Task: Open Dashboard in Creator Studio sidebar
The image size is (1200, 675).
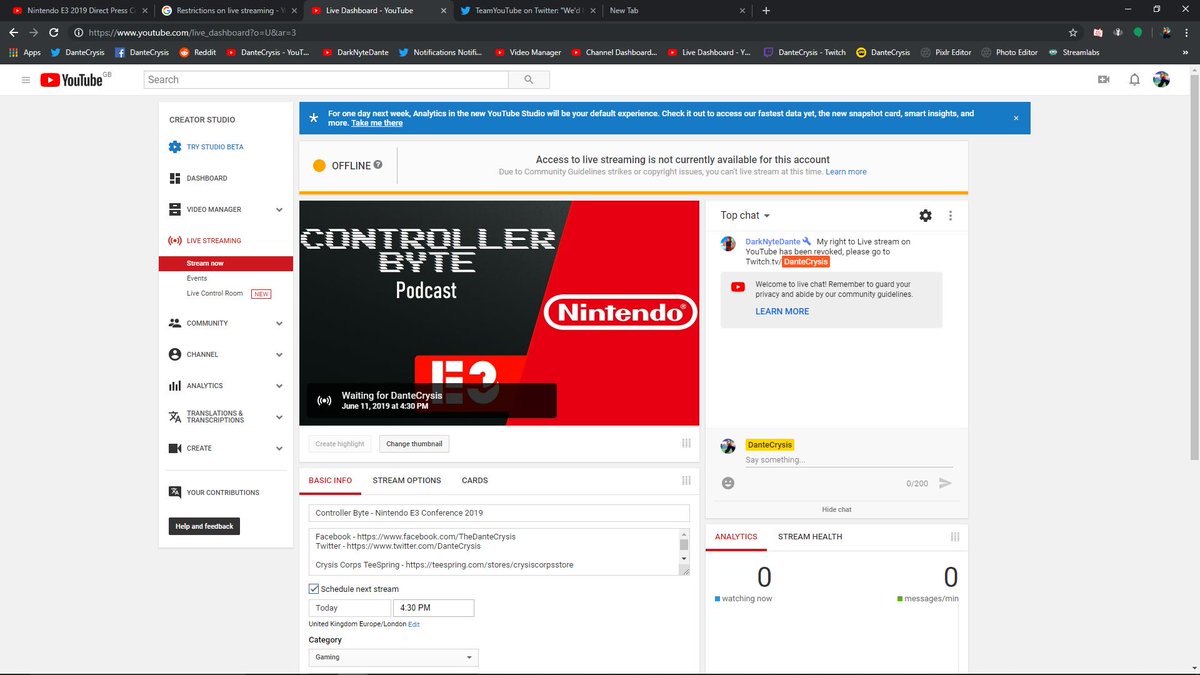Action: [x=206, y=178]
